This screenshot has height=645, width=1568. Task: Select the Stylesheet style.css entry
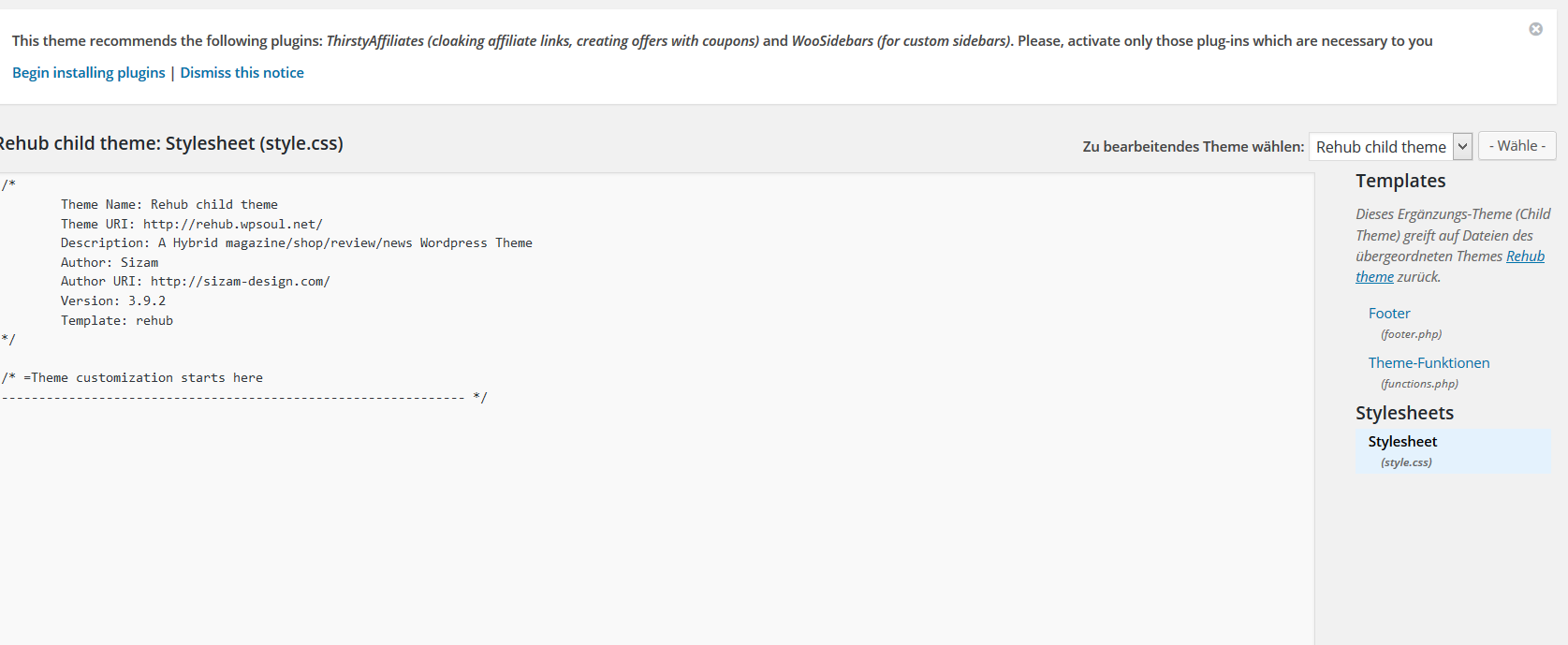pyautogui.click(x=1453, y=451)
